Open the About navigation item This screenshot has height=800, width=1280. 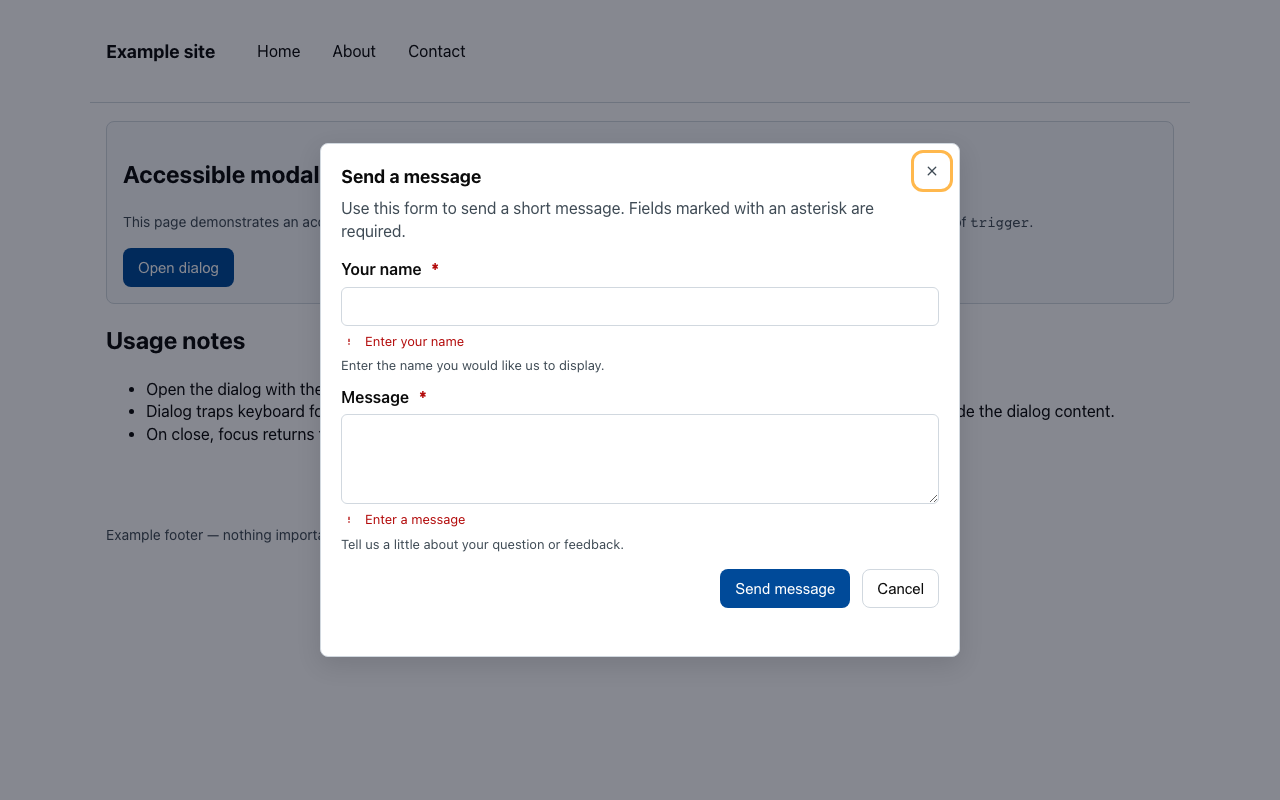pos(353,51)
